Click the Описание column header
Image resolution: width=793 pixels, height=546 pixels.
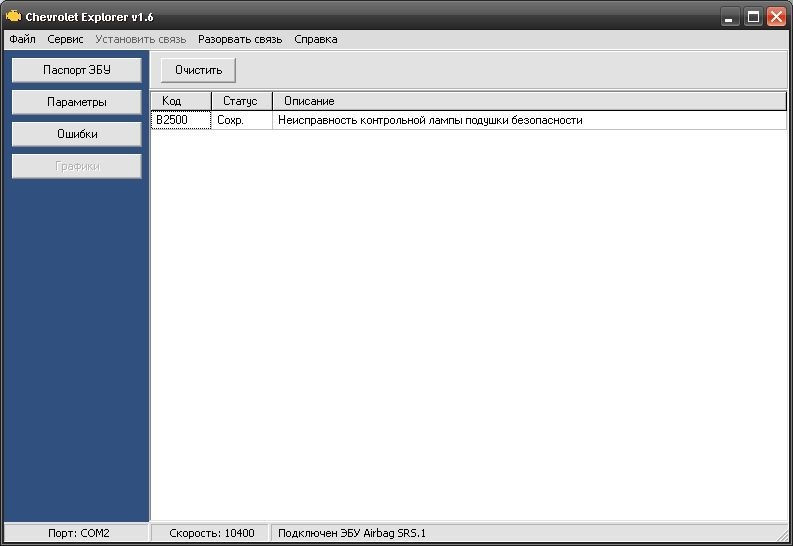tap(530, 101)
